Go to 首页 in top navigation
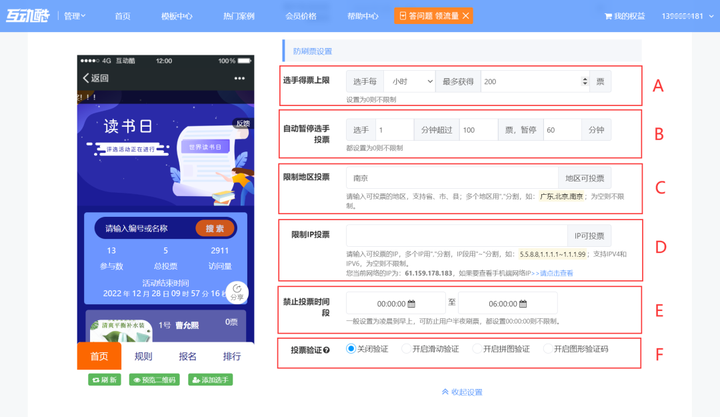The height and width of the screenshot is (417, 720). [123, 16]
